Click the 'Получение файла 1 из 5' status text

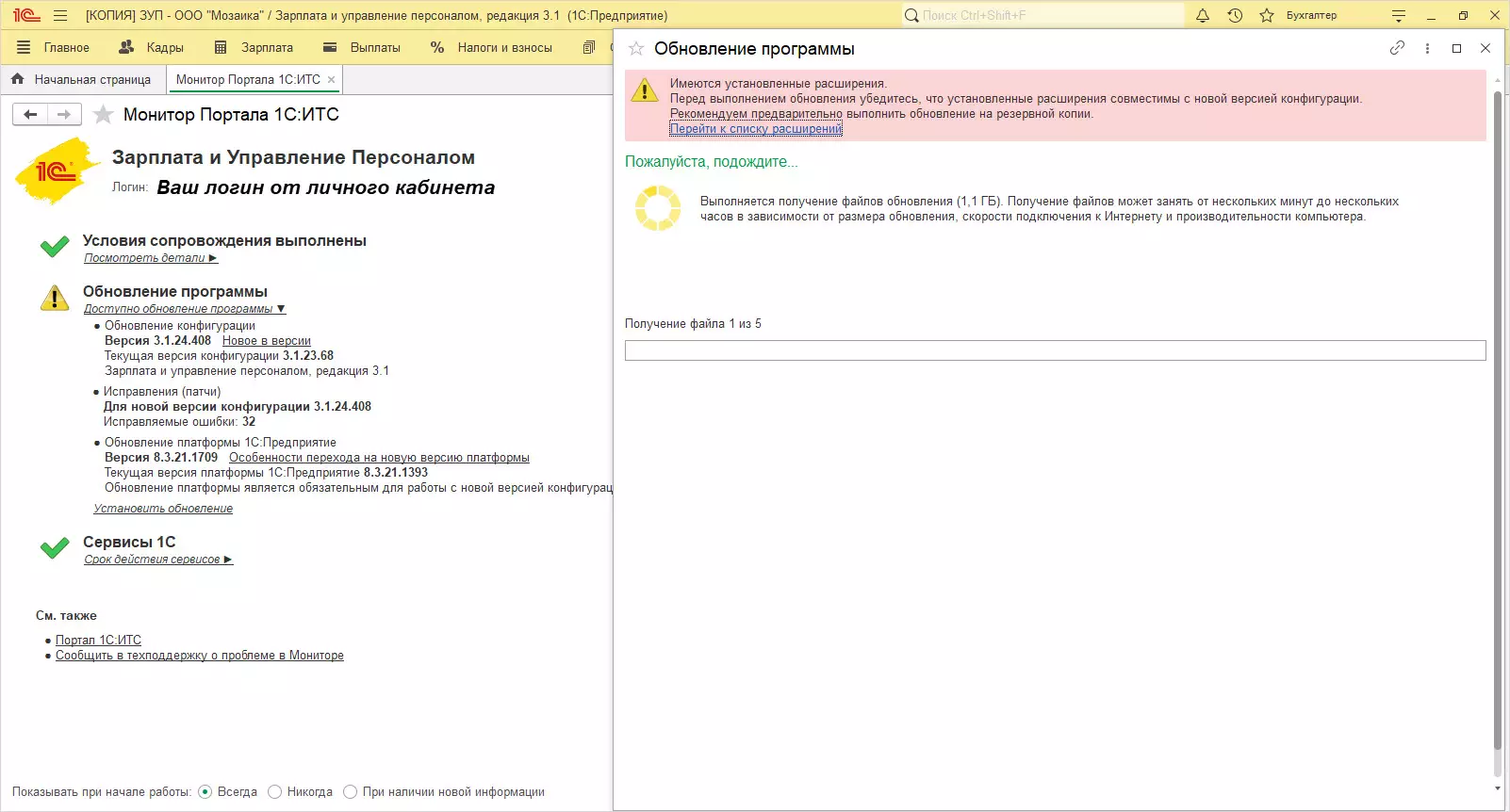tap(693, 324)
